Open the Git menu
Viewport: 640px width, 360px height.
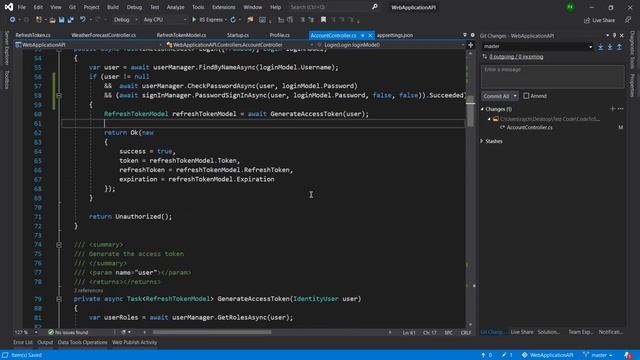[x=72, y=7]
